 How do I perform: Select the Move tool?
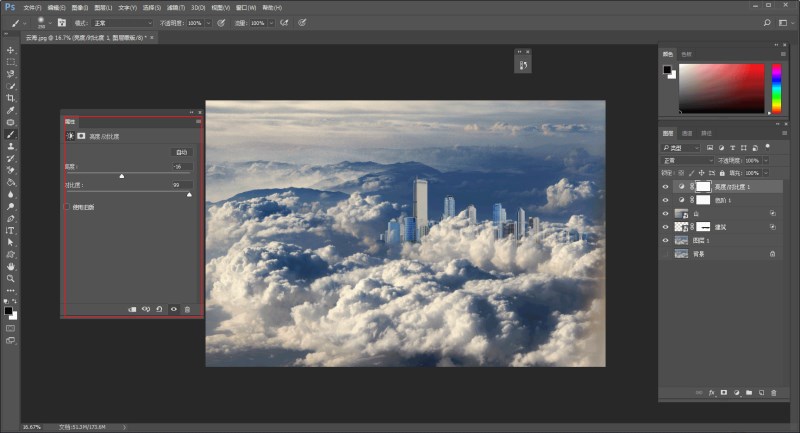11,50
